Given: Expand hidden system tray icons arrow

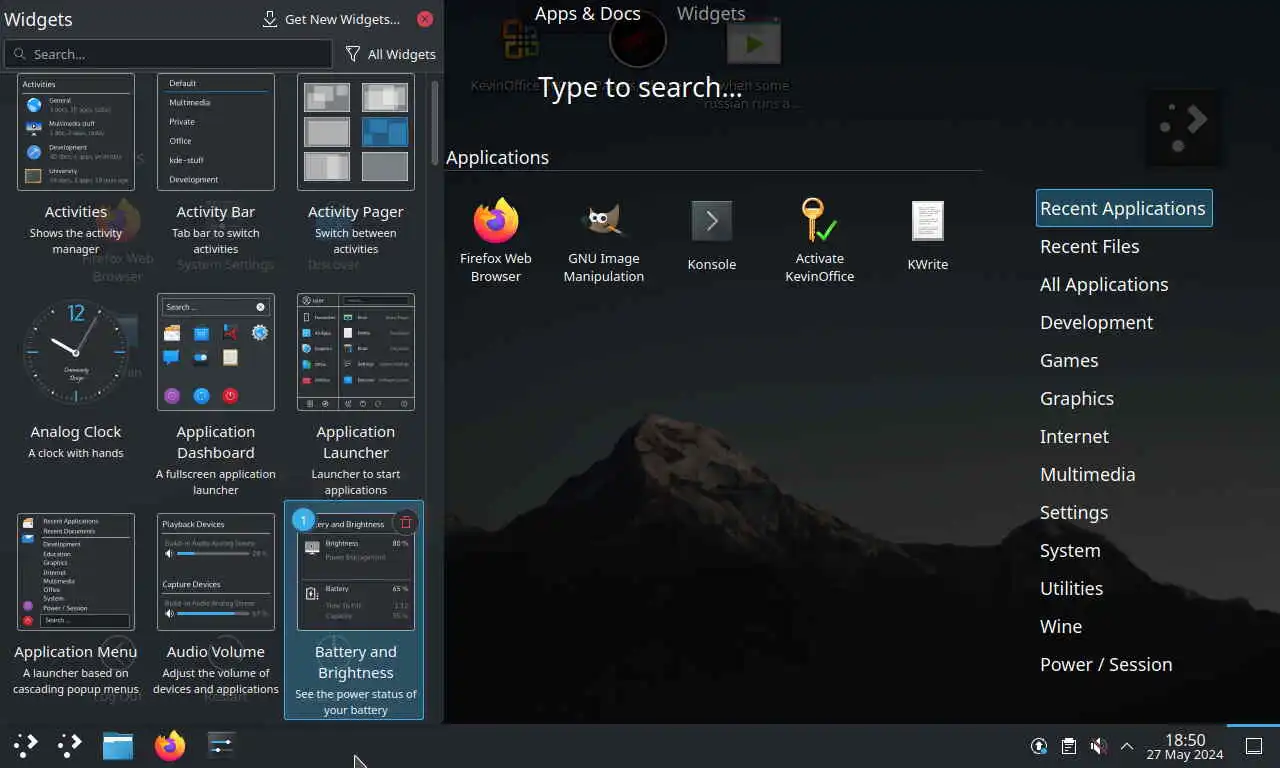Looking at the screenshot, I should point(1127,746).
